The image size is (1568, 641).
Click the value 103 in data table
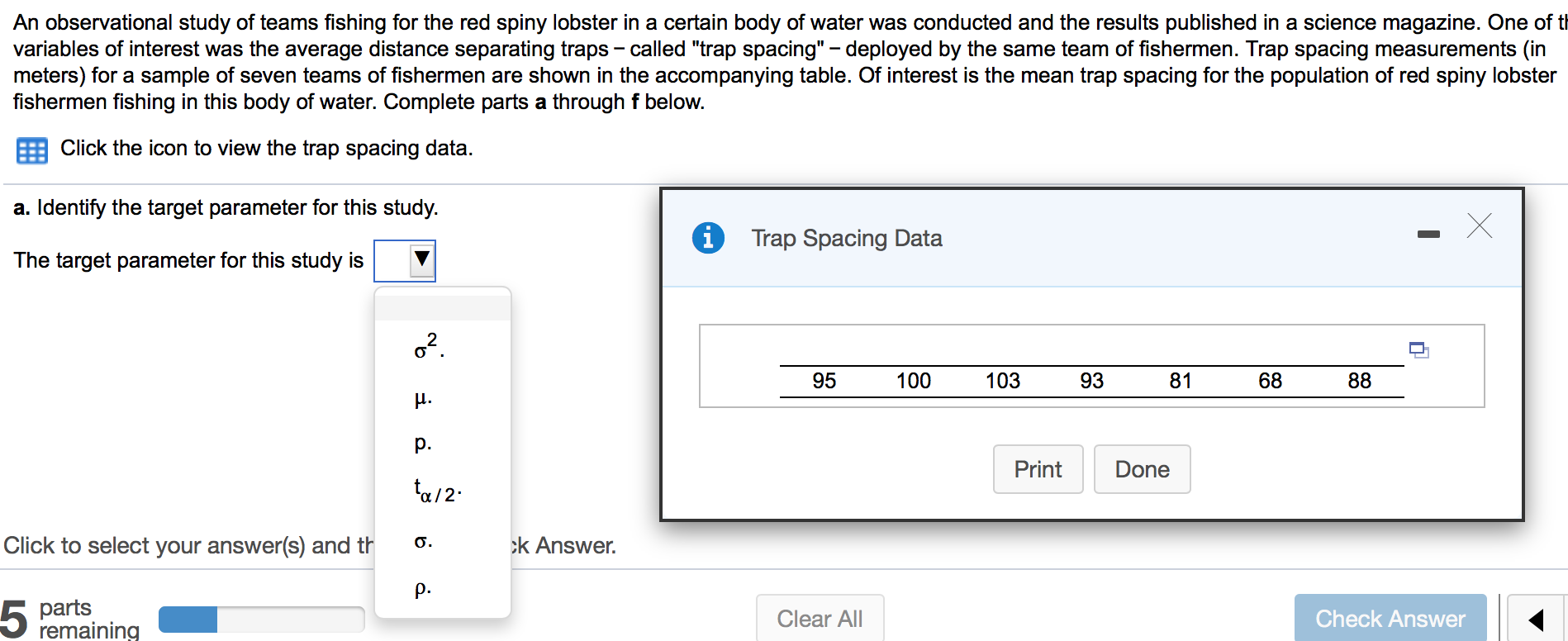[1002, 381]
